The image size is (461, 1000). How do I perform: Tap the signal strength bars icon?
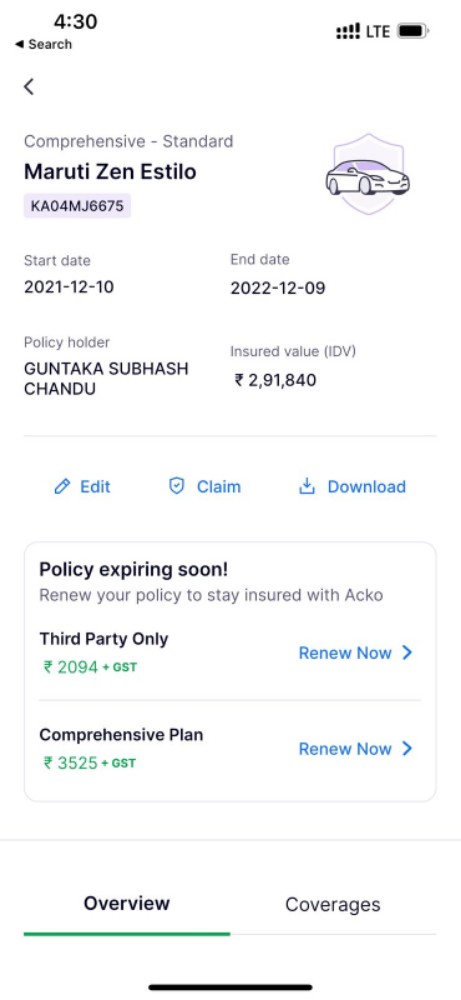tap(348, 31)
